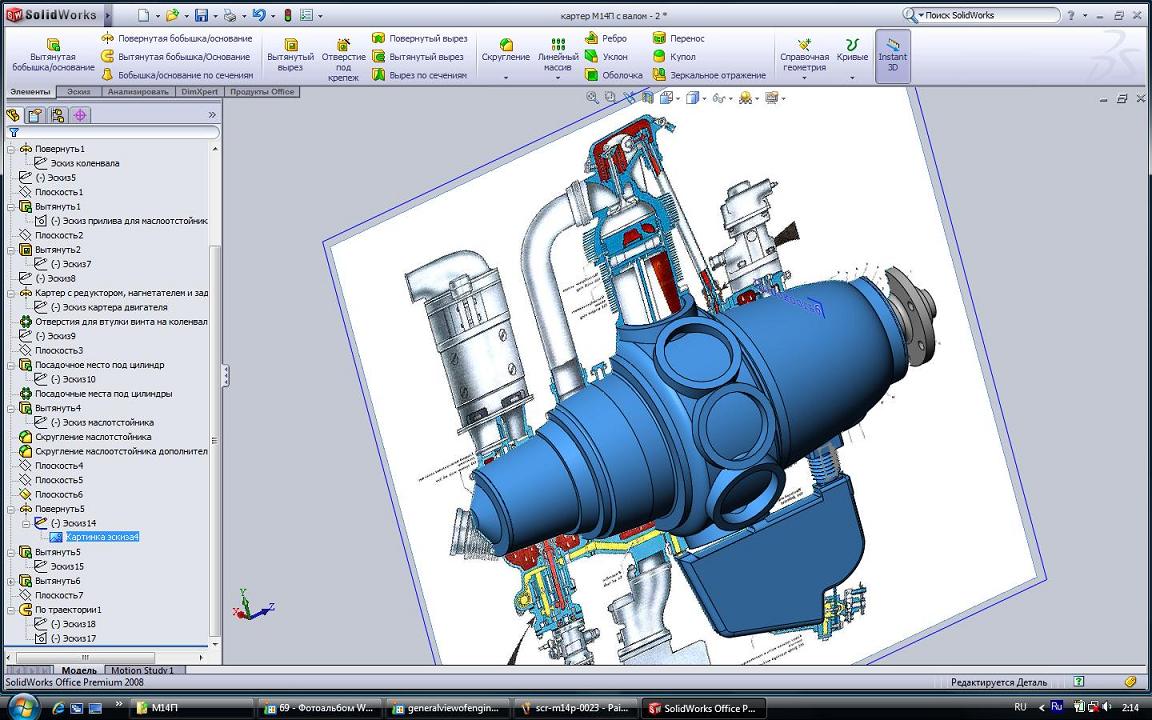The image size is (1152, 720).
Task: Switch to the Анализировать ribbon tab
Action: [138, 92]
